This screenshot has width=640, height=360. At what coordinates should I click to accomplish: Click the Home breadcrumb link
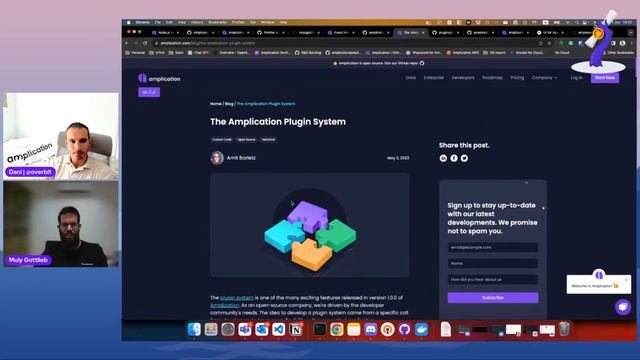(x=216, y=104)
